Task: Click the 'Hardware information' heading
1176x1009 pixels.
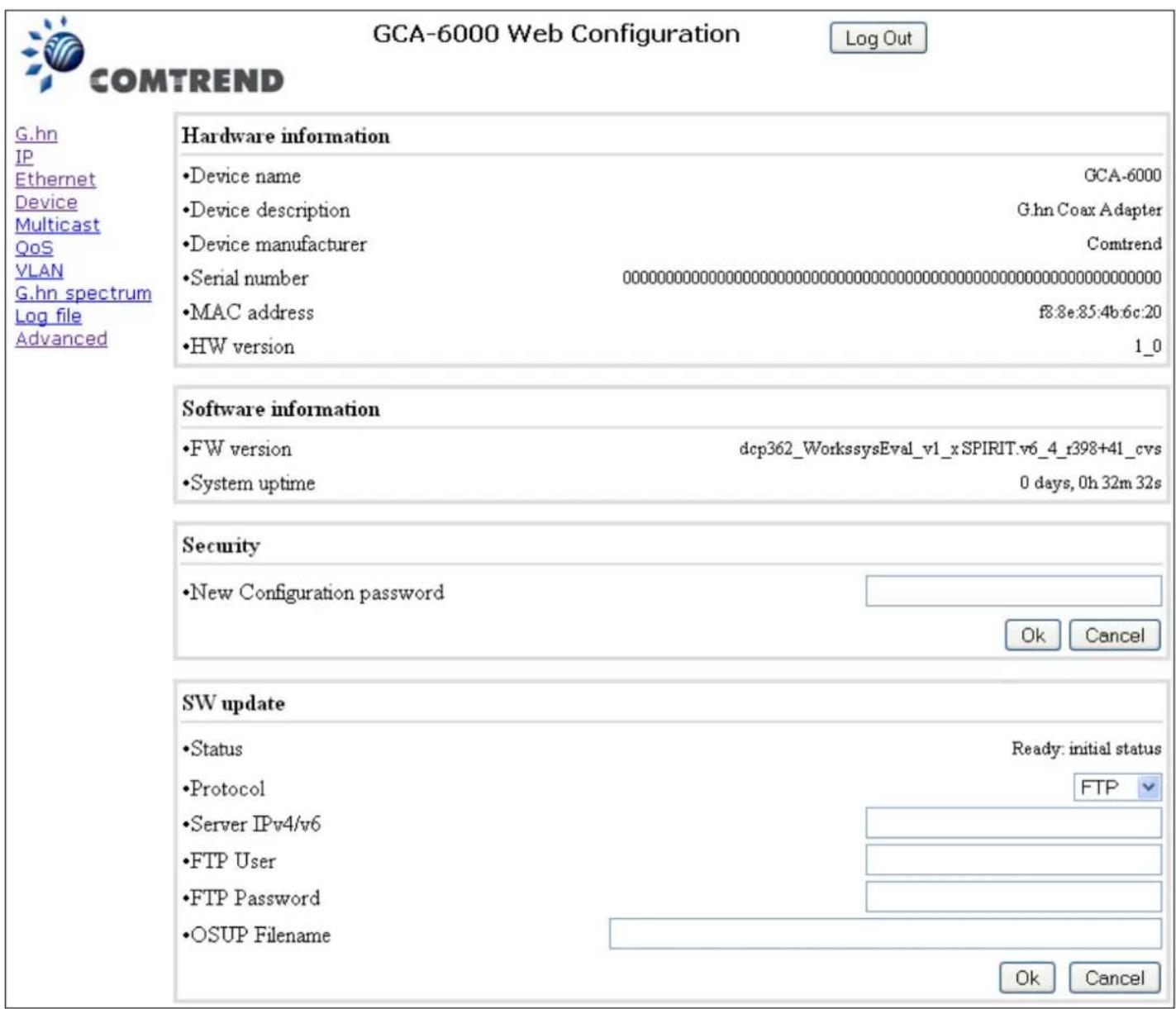Action: pyautogui.click(x=286, y=136)
